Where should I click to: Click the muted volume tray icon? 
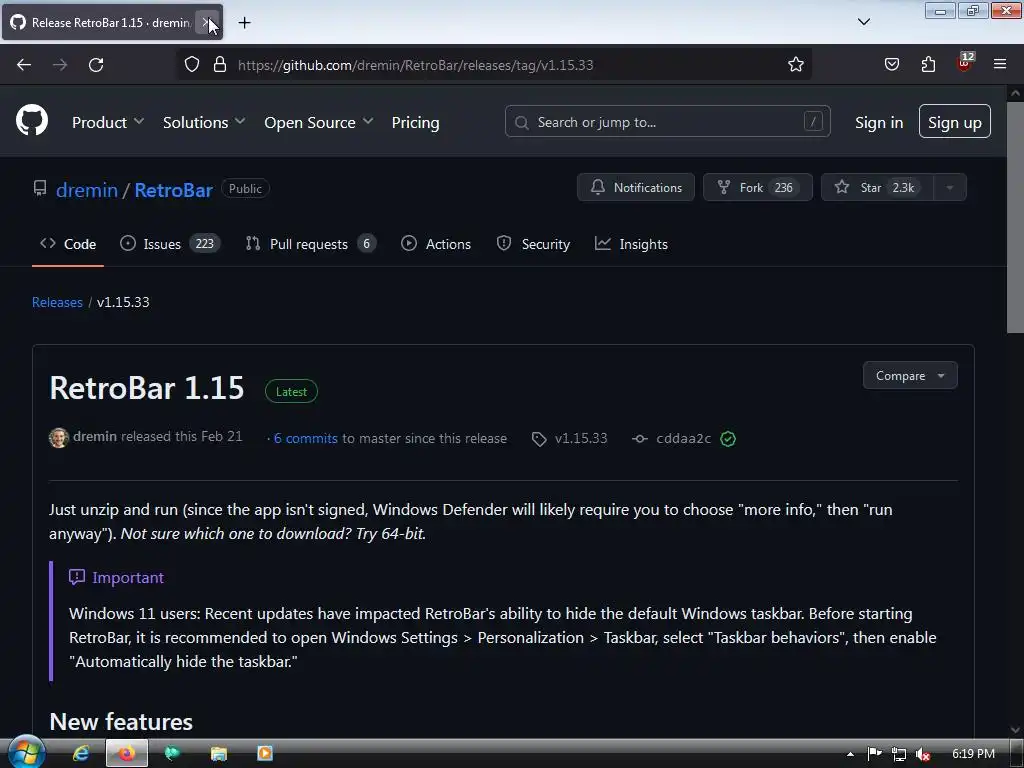[922, 754]
